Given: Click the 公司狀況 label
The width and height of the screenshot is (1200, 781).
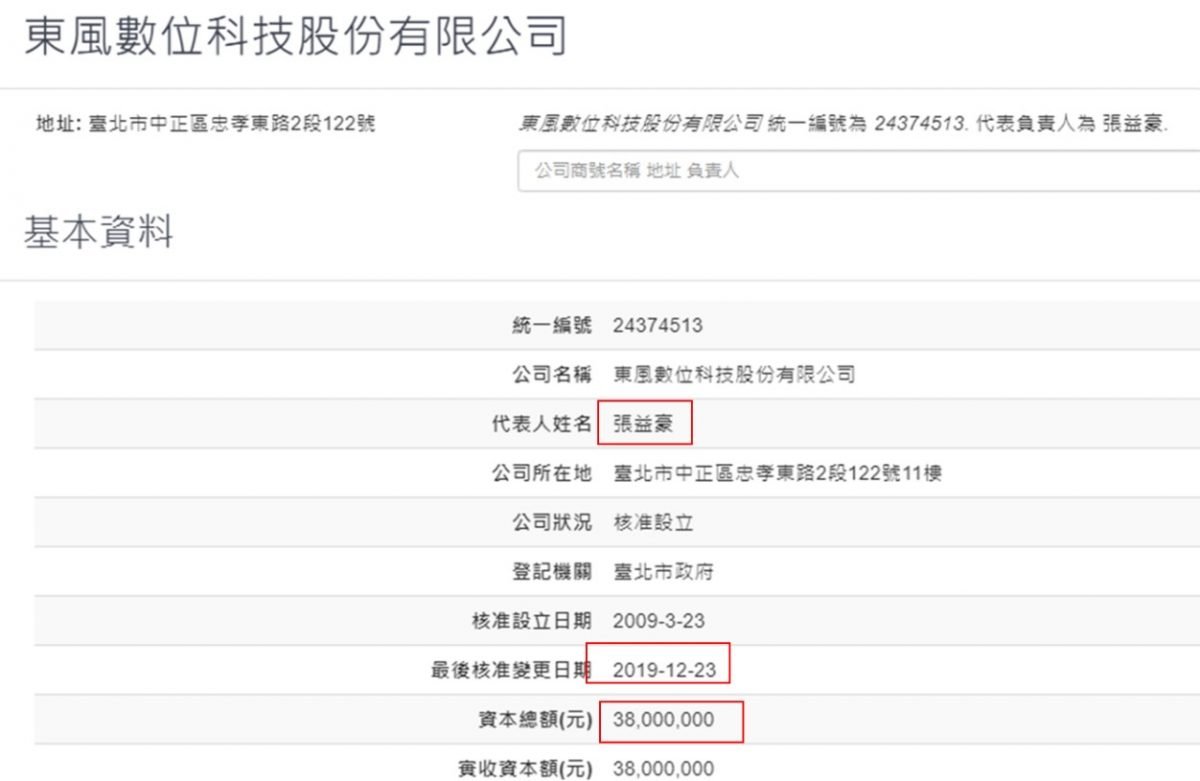Looking at the screenshot, I should [x=551, y=522].
